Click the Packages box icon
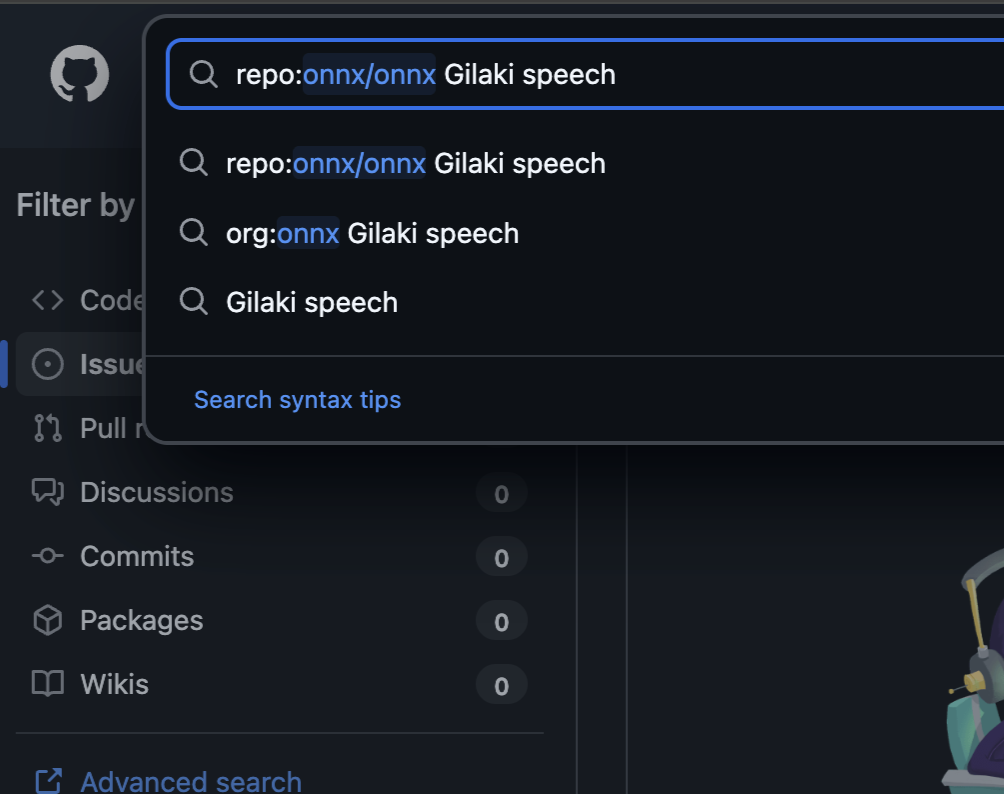 tap(47, 621)
